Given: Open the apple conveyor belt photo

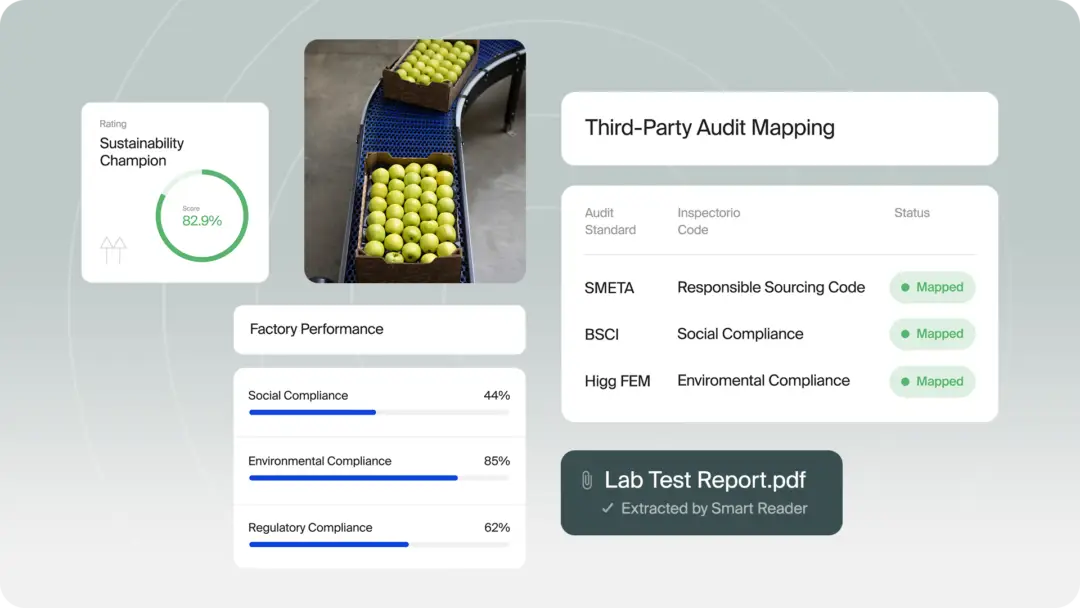Looking at the screenshot, I should coord(415,161).
